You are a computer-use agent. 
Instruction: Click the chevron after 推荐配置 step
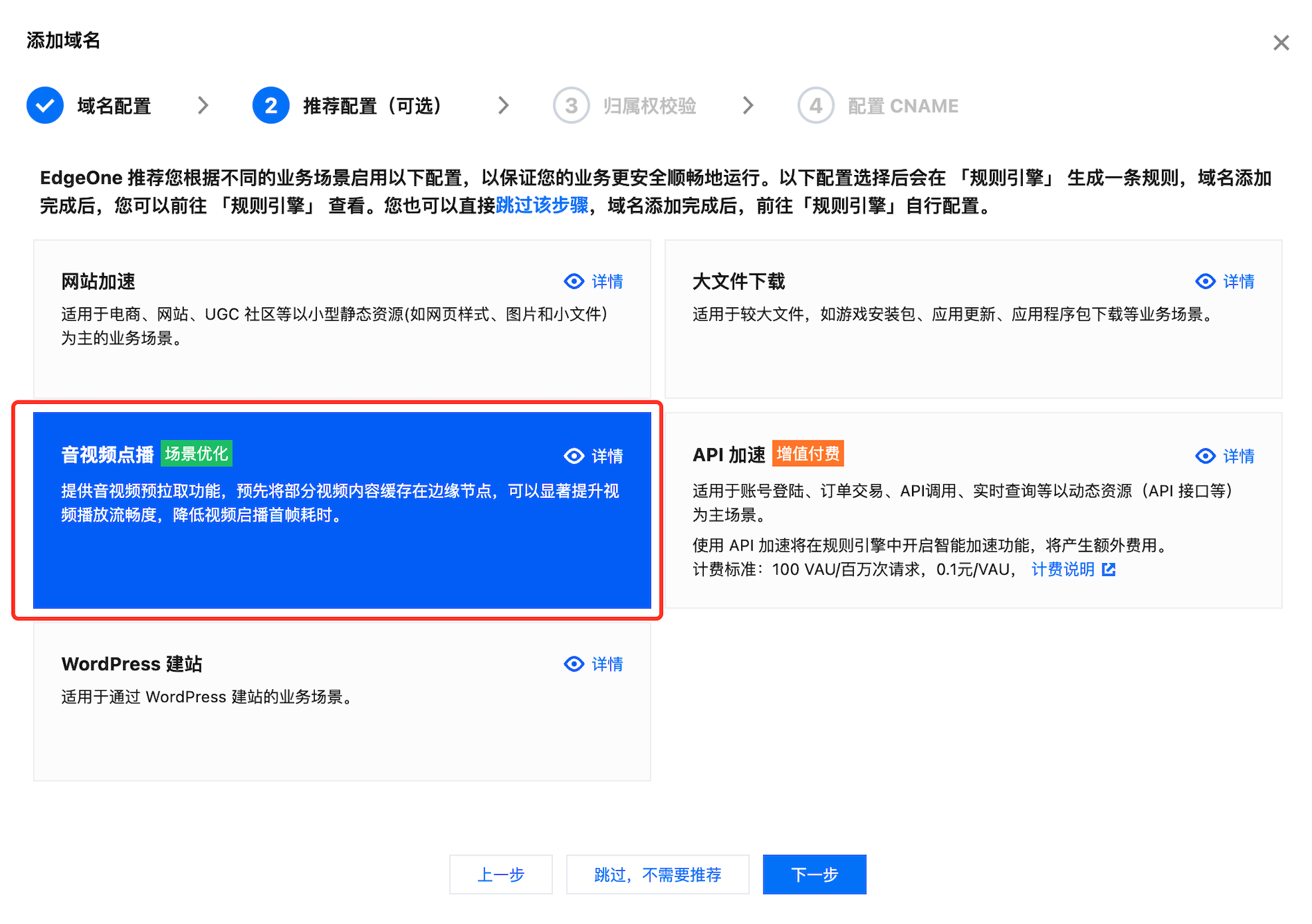pos(503,105)
